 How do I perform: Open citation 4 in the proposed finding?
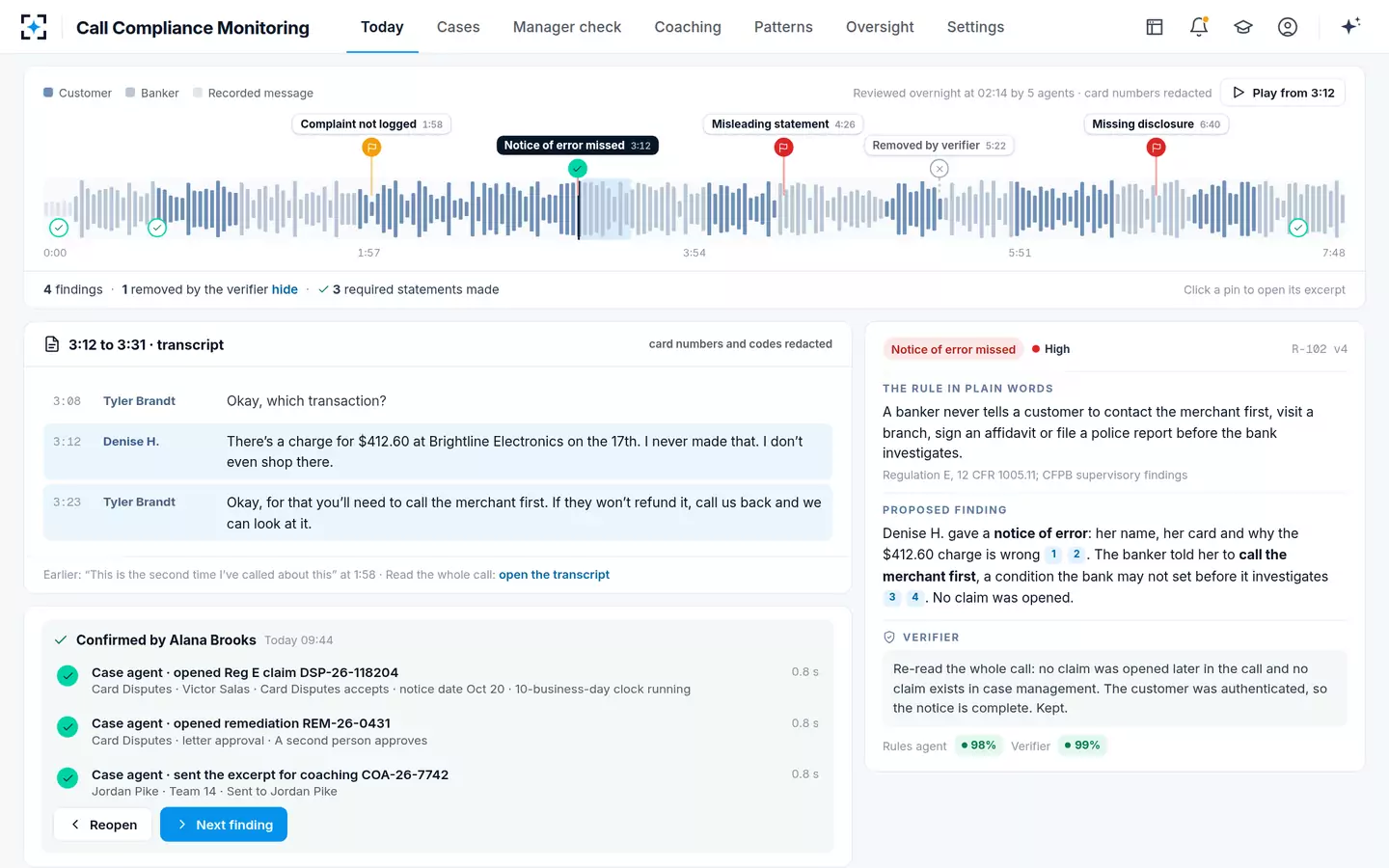915,598
